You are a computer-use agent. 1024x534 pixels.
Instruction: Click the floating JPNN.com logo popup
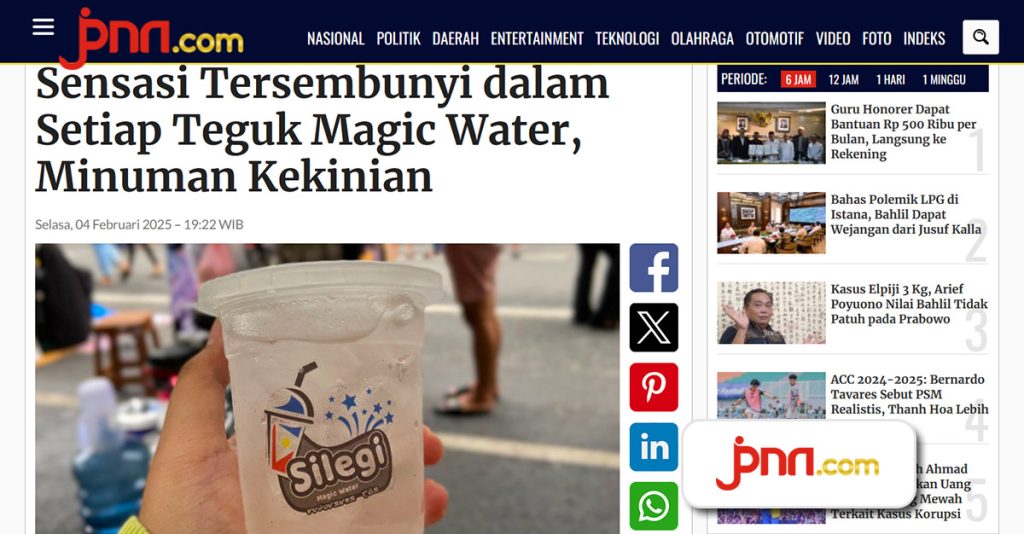click(x=799, y=464)
